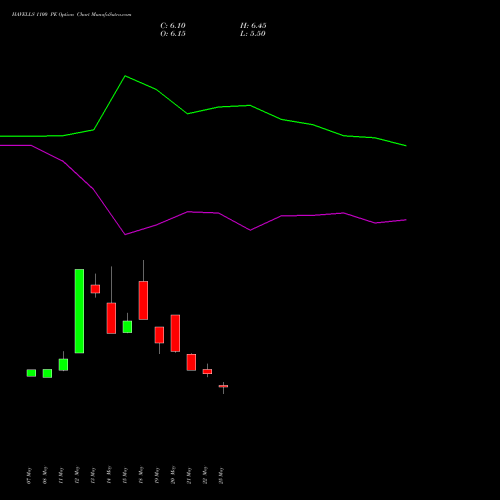Select the 11 May date label
Screen dimensions: 500x500
tap(61, 476)
